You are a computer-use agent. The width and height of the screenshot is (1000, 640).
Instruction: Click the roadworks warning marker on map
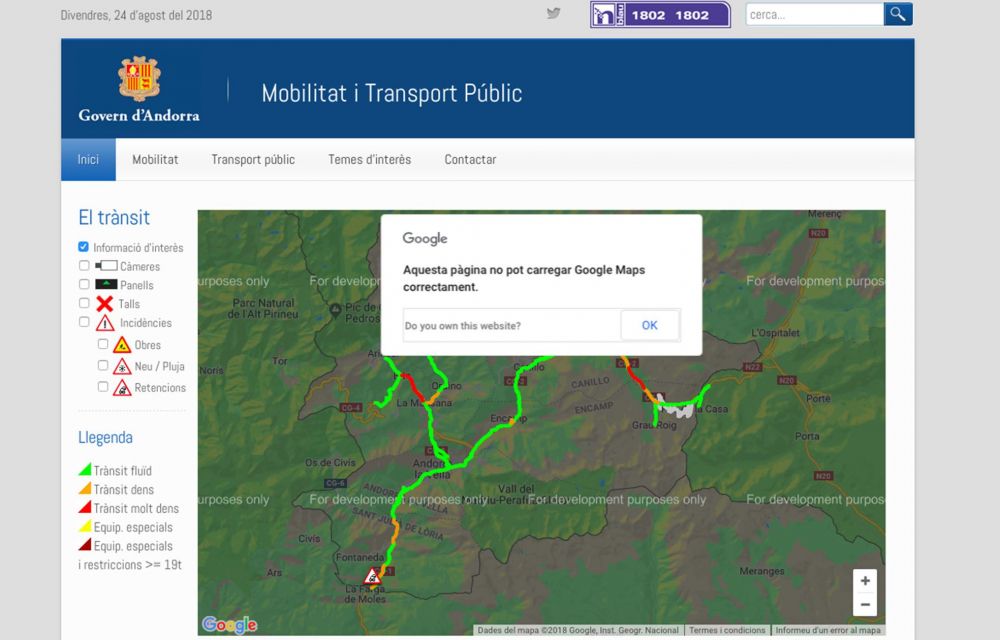point(373,577)
